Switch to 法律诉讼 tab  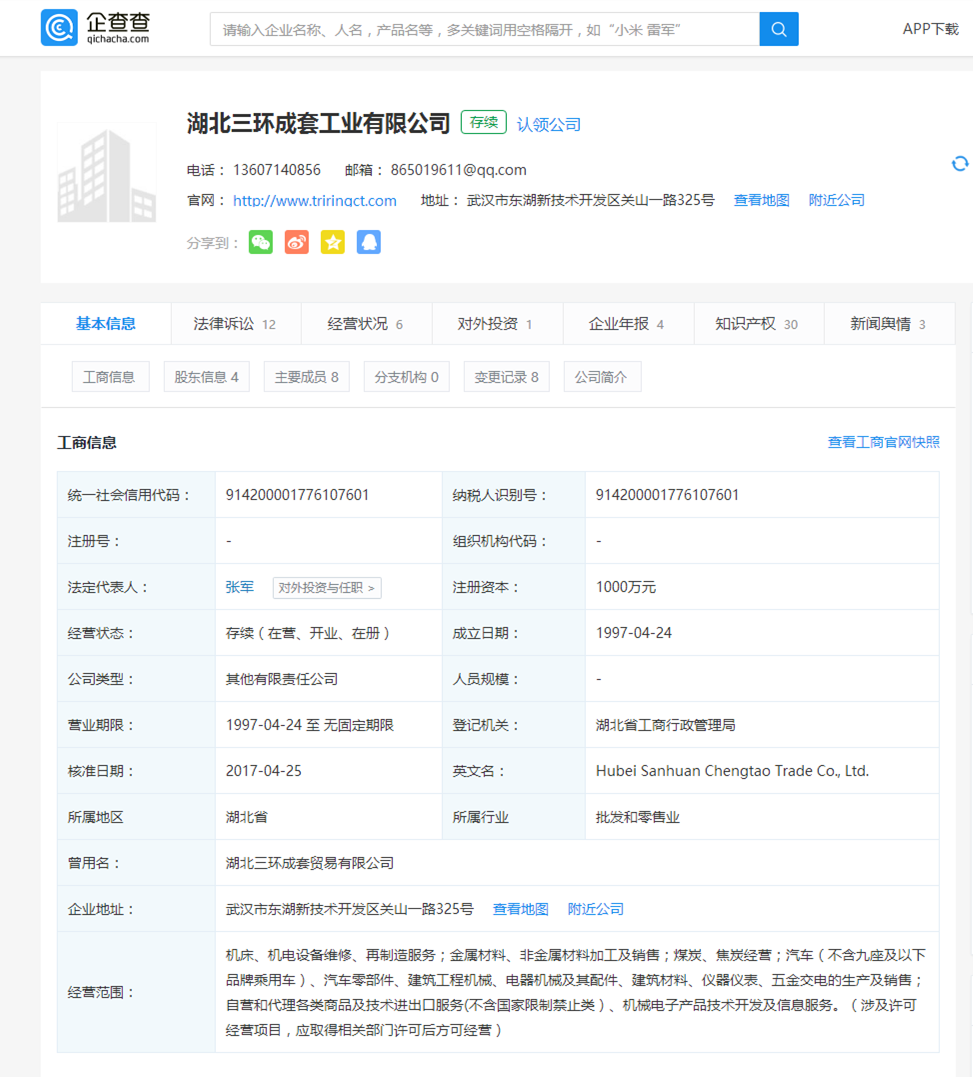click(236, 324)
